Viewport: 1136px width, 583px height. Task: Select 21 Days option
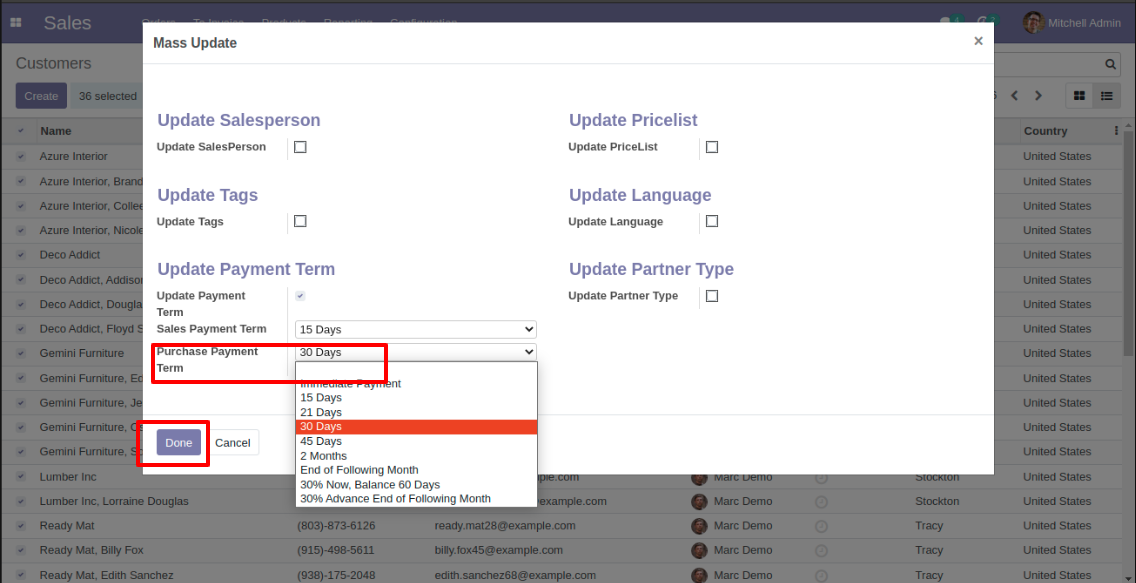[x=417, y=412]
